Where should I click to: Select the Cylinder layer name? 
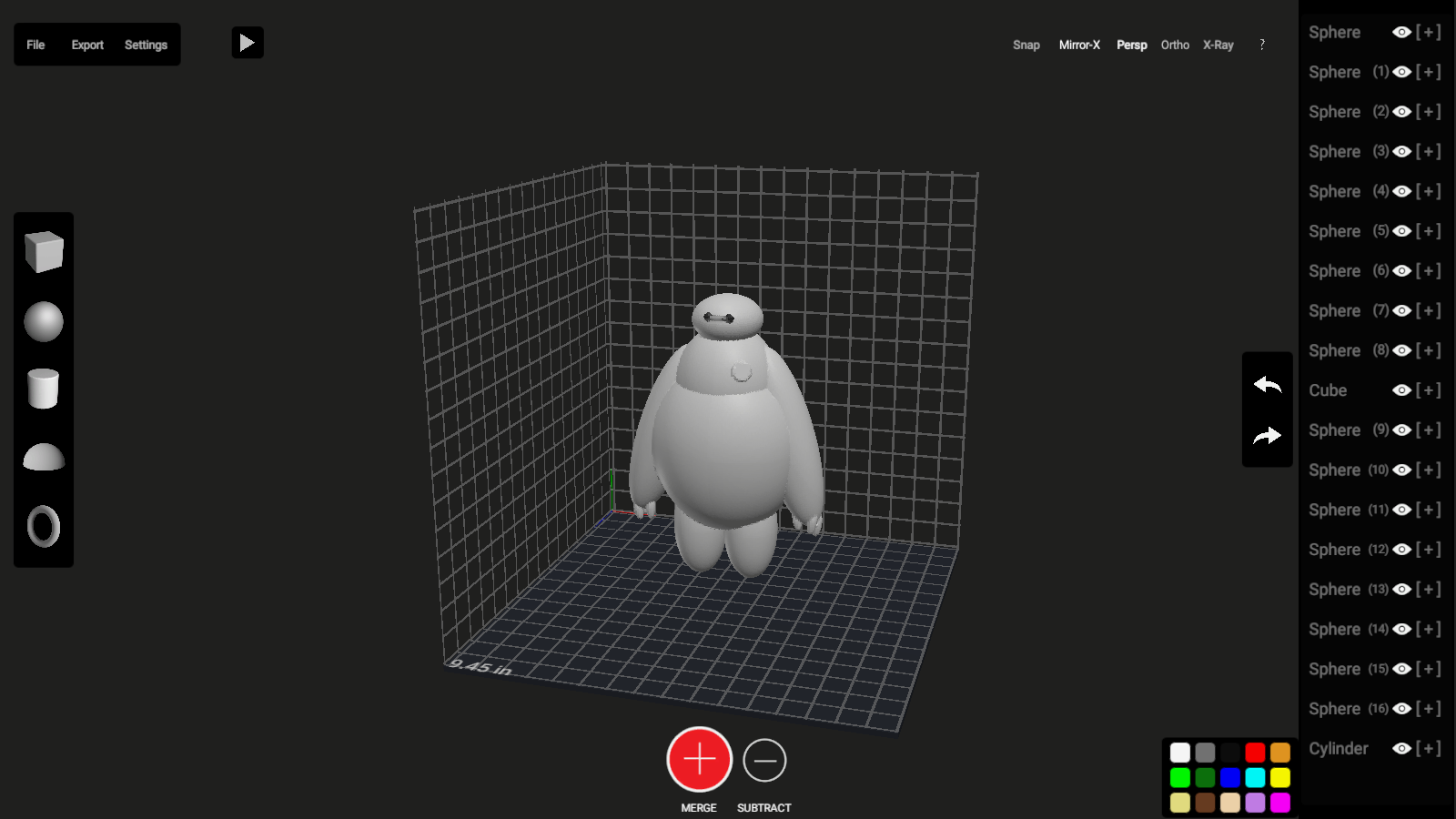coord(1339,749)
